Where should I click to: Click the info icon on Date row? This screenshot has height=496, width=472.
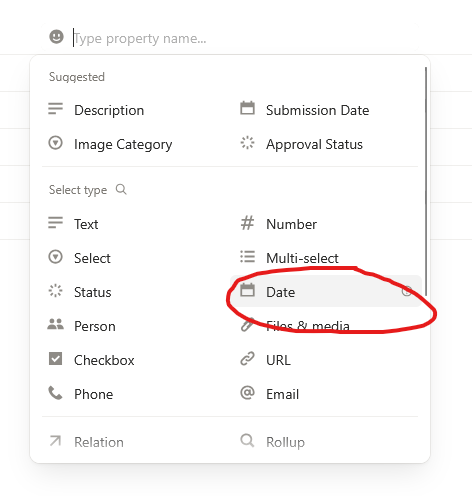tap(407, 291)
